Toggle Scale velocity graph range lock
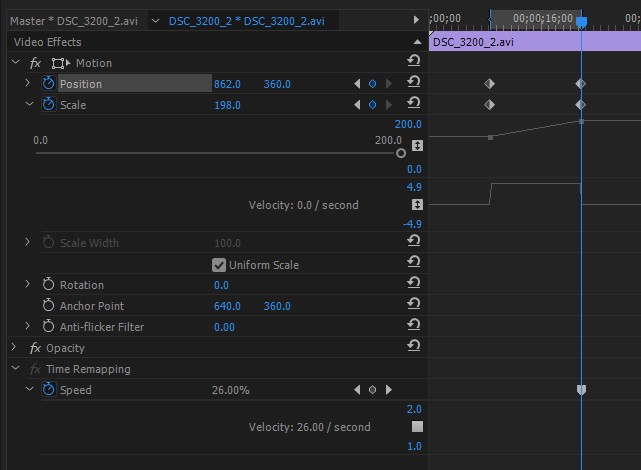The height and width of the screenshot is (470, 641). click(x=417, y=204)
